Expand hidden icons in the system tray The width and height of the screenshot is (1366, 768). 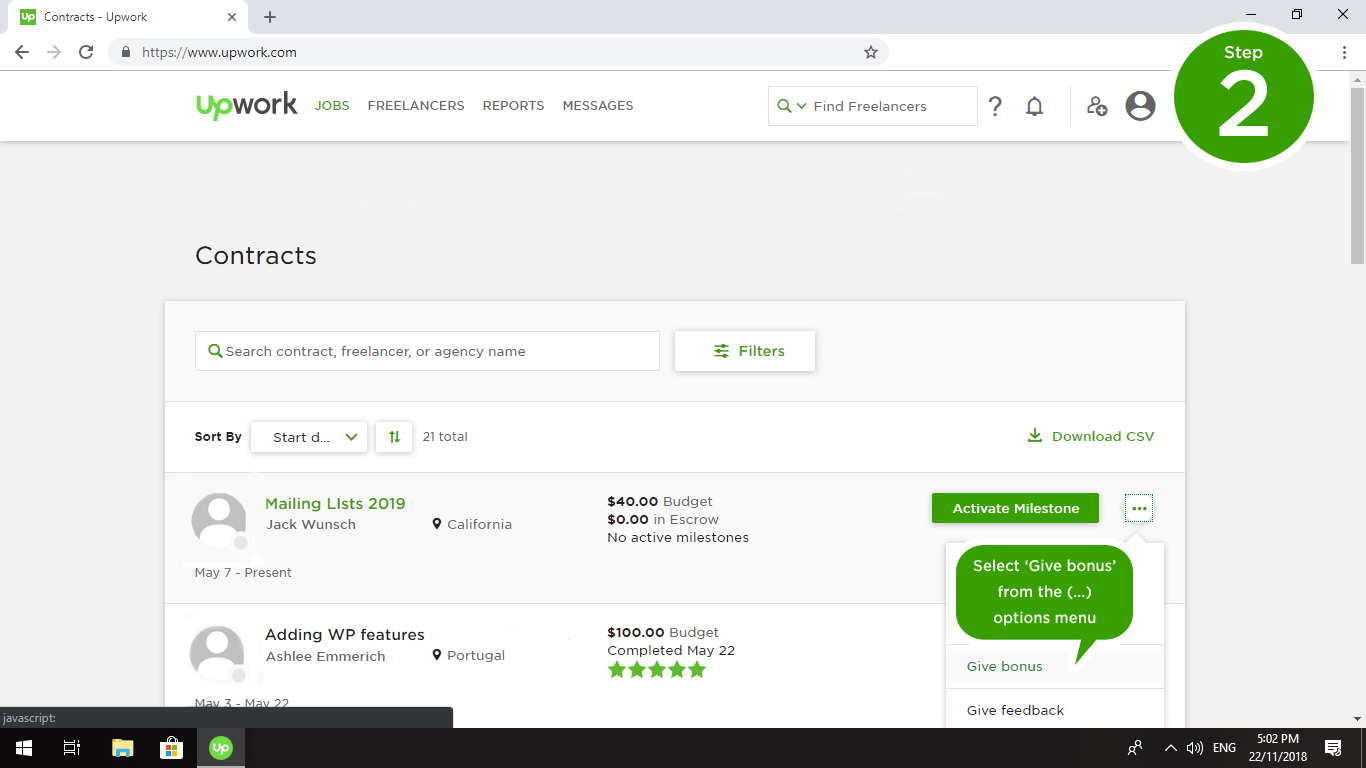click(1169, 747)
